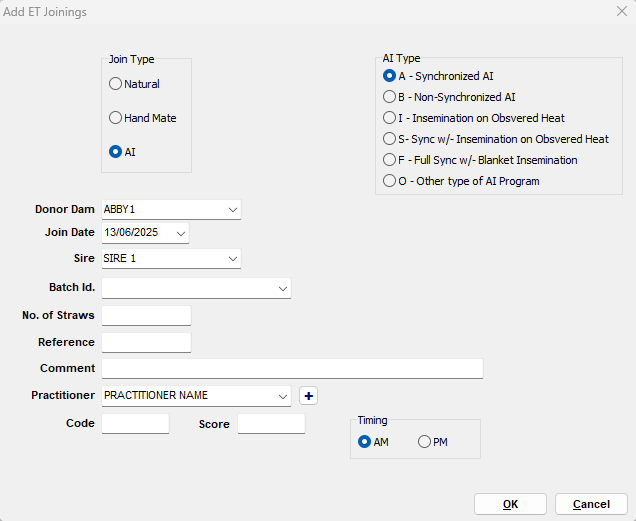636x521 pixels.
Task: Open the Join Date picker dropdown
Action: [x=181, y=233]
